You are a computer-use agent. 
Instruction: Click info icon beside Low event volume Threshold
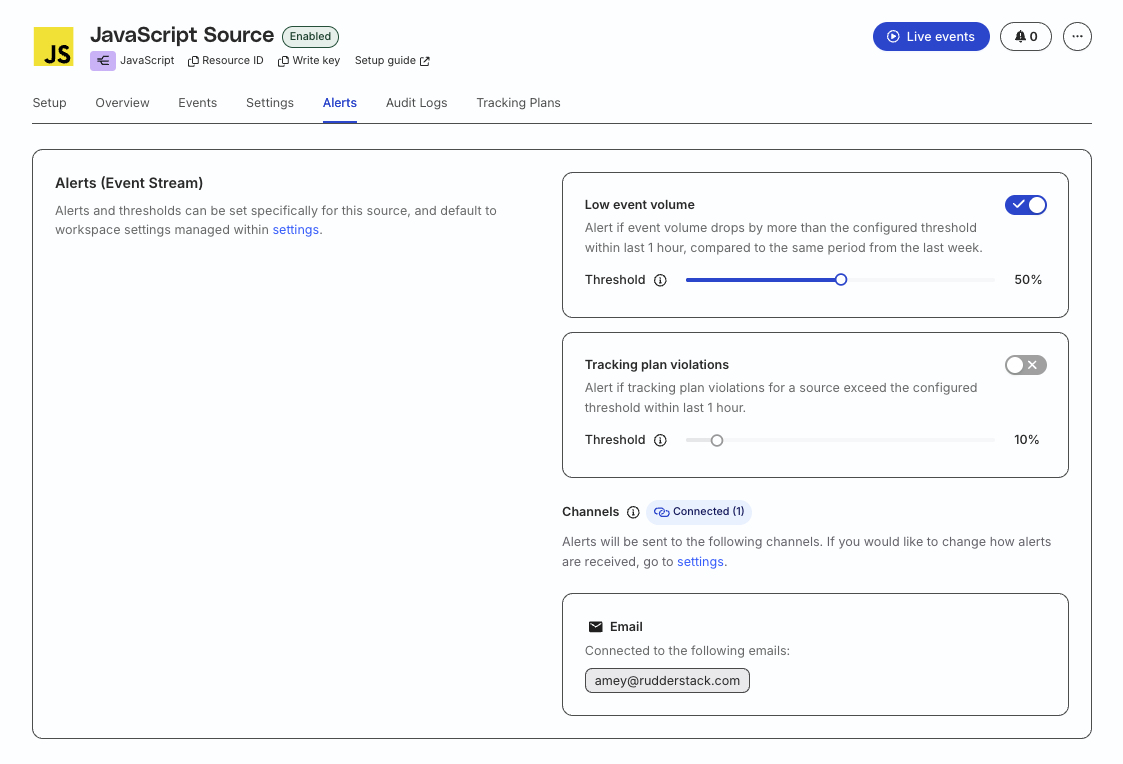click(x=660, y=281)
